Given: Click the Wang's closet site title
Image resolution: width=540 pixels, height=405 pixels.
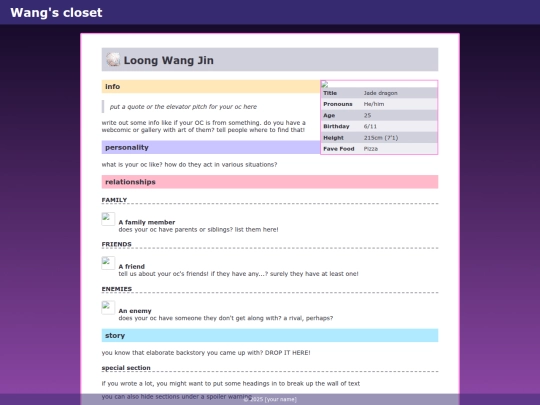Looking at the screenshot, I should tap(56, 12).
